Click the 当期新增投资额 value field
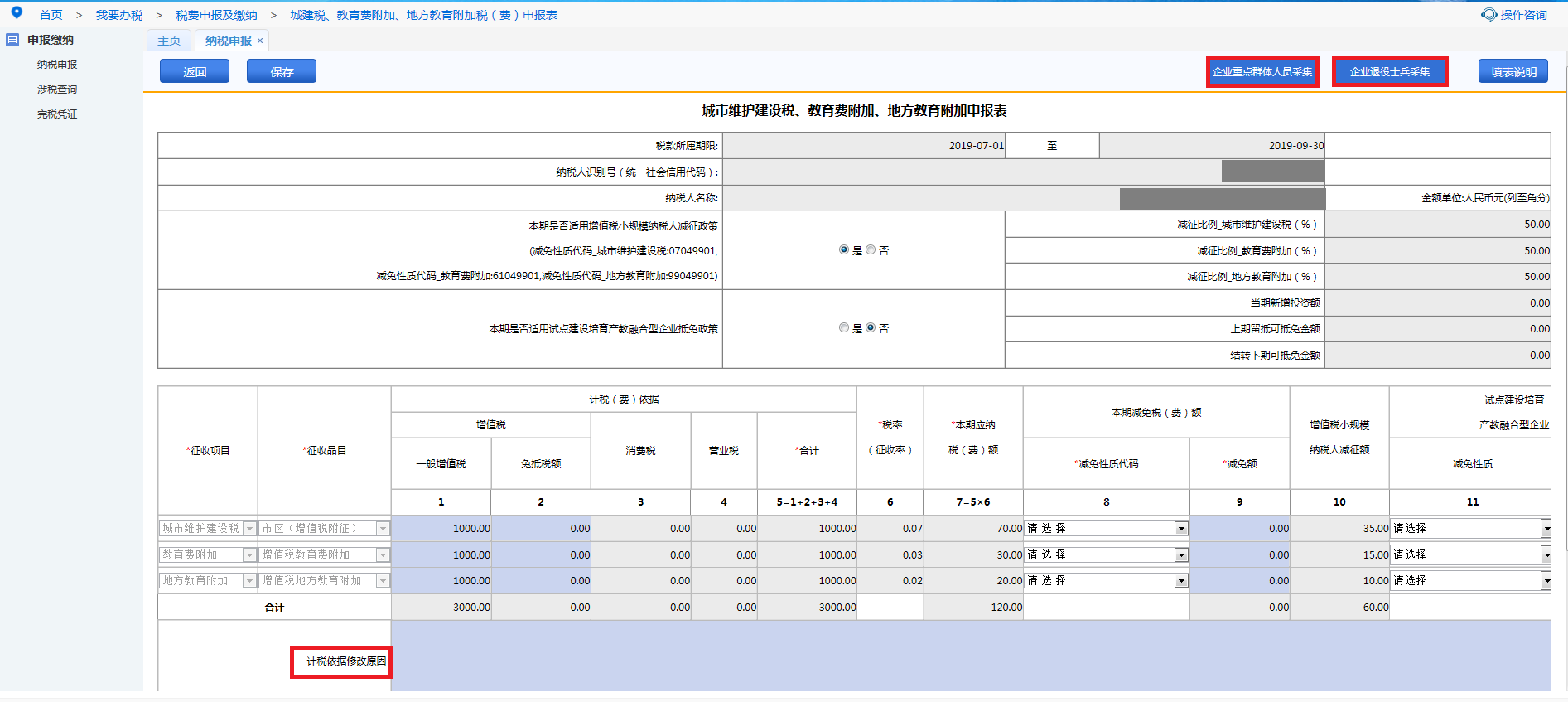This screenshot has height=702, width=1568. [x=1437, y=303]
